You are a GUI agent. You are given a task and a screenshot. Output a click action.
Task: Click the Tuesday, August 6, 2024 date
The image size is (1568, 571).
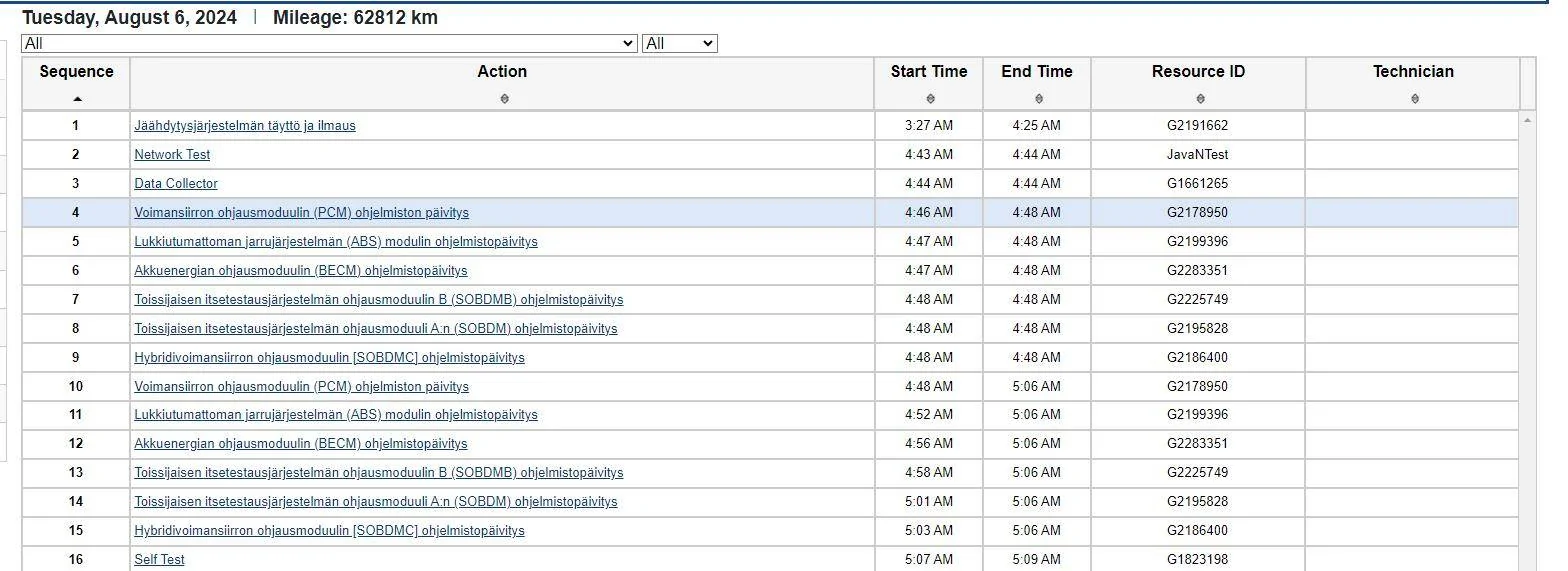click(x=129, y=18)
